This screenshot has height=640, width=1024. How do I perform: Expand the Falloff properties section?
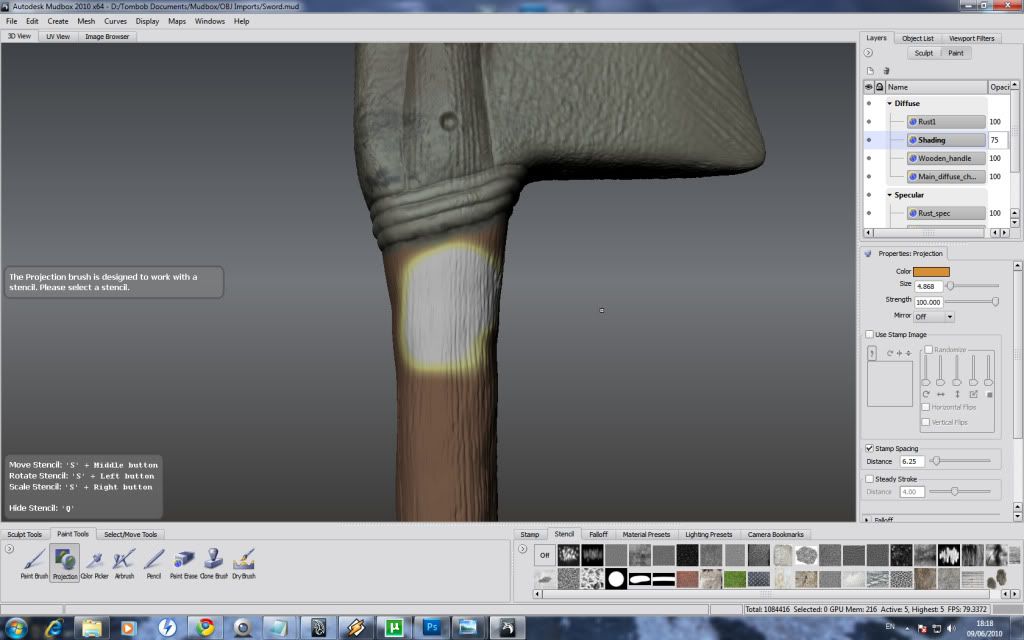[x=867, y=519]
